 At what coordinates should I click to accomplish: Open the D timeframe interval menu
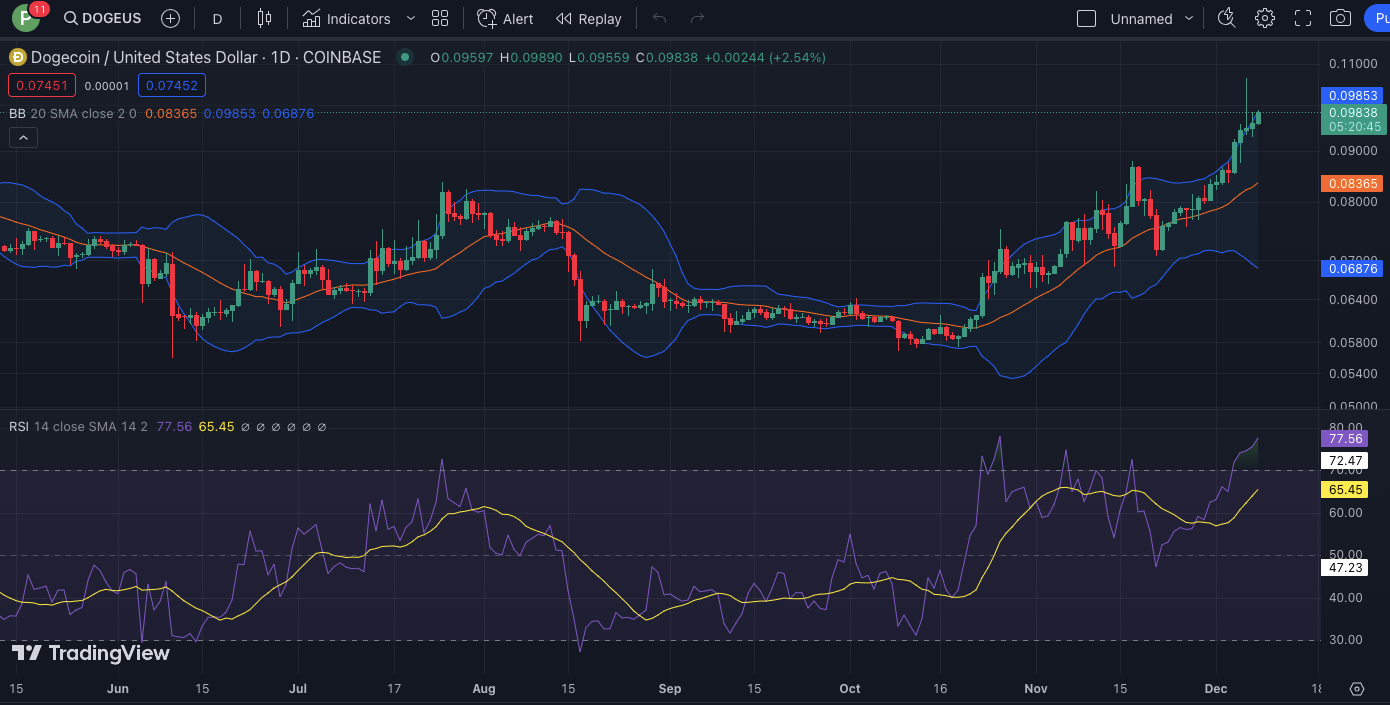(x=217, y=19)
